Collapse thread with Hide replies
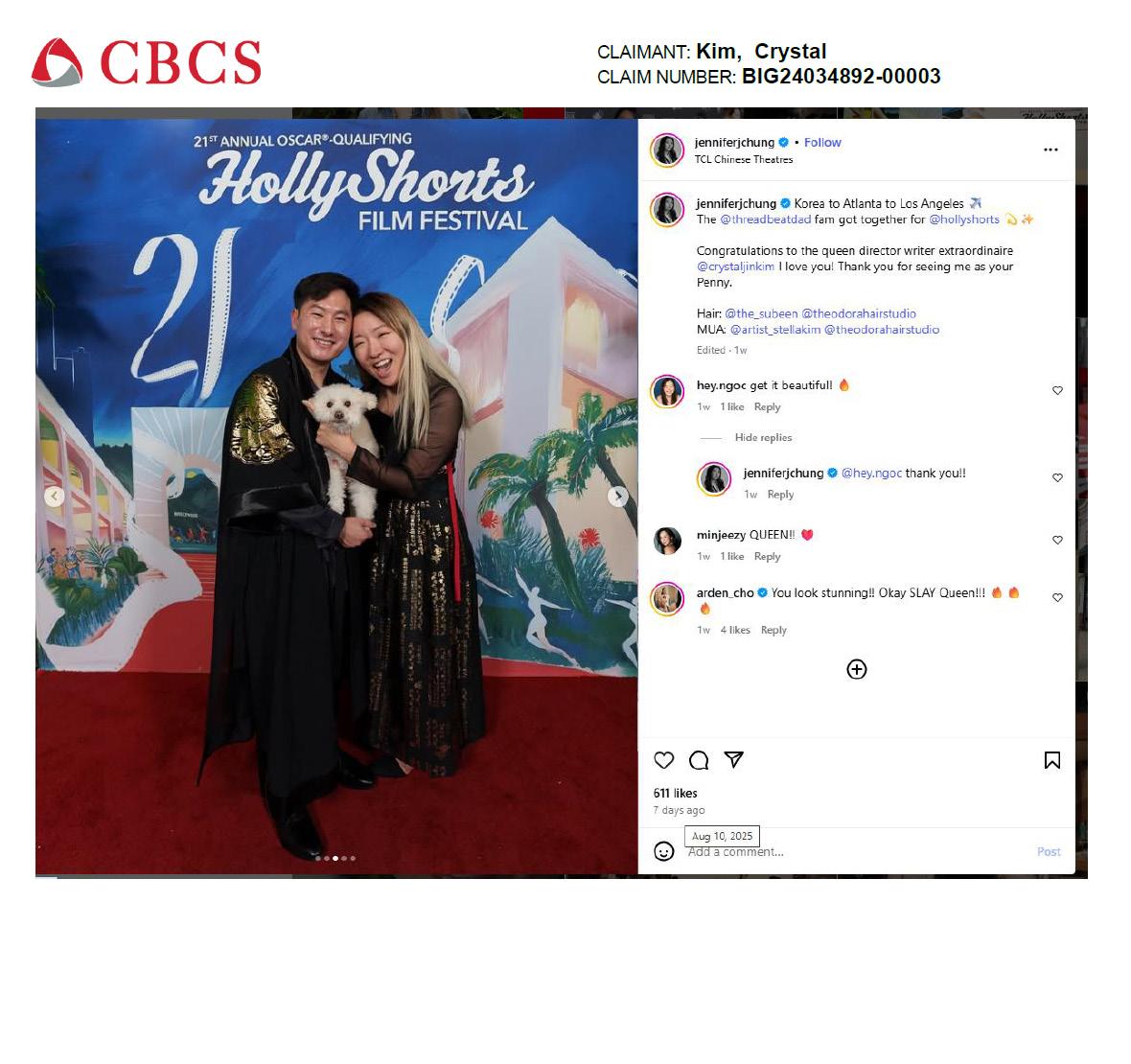1131x1064 pixels. click(763, 437)
